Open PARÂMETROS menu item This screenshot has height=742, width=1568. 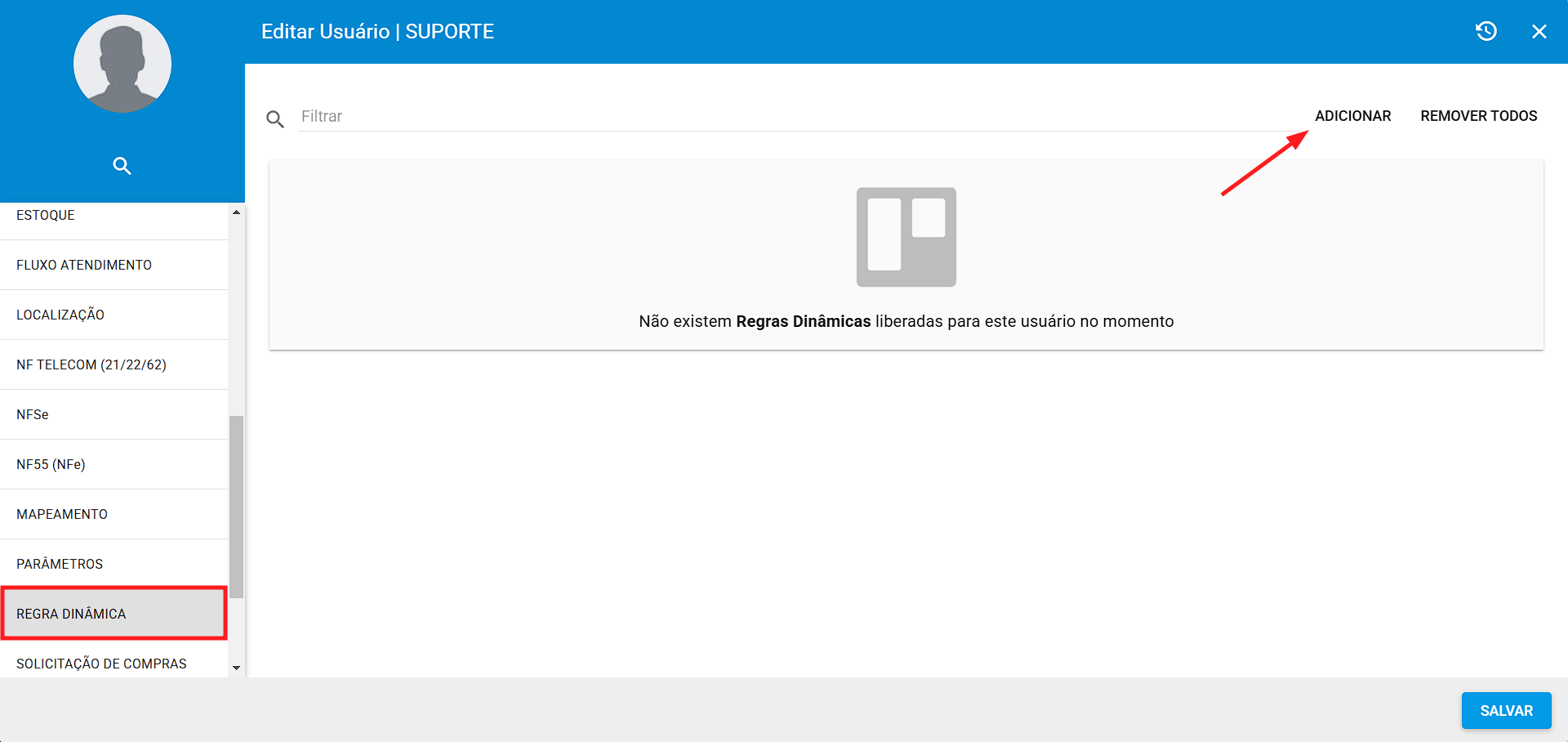(114, 564)
